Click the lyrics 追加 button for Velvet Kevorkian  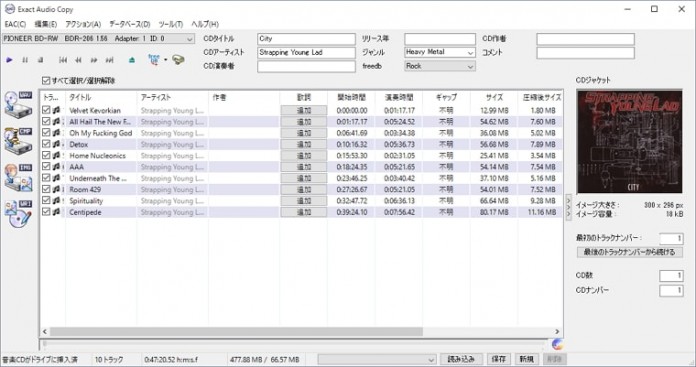click(x=304, y=110)
